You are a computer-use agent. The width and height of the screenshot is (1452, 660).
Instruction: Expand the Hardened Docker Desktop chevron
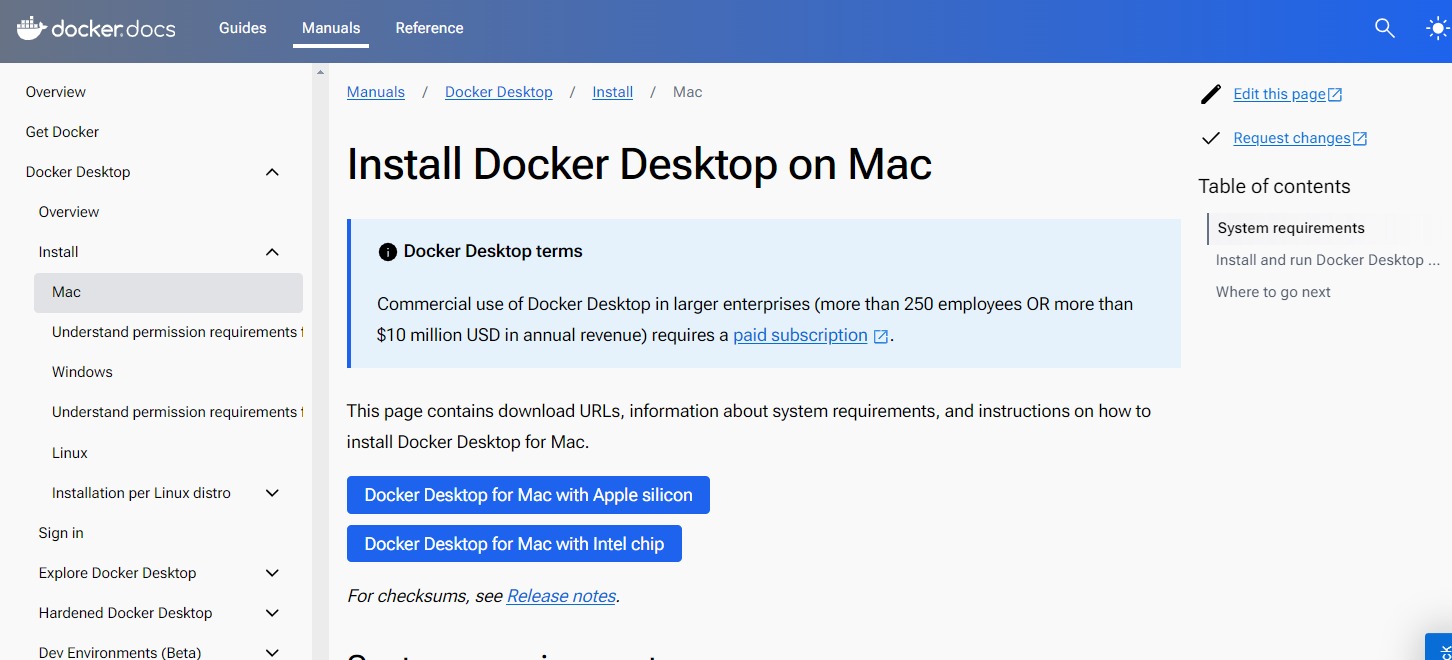(x=272, y=613)
